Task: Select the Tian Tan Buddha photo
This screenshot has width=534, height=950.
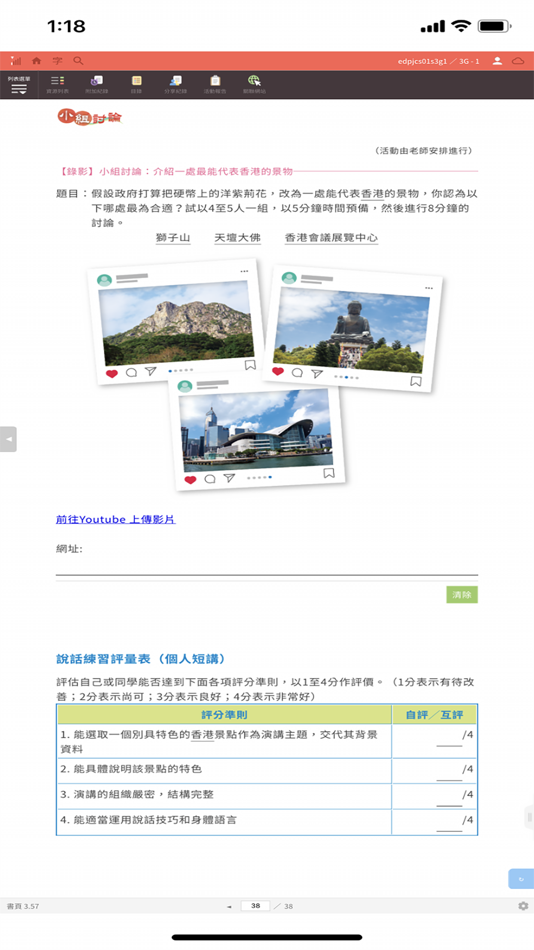Action: [x=351, y=330]
